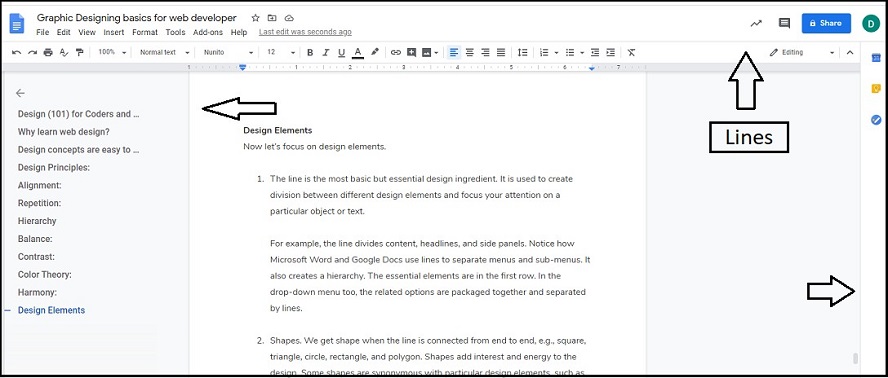
Task: Open the Editing mode dropdown
Action: pos(802,52)
